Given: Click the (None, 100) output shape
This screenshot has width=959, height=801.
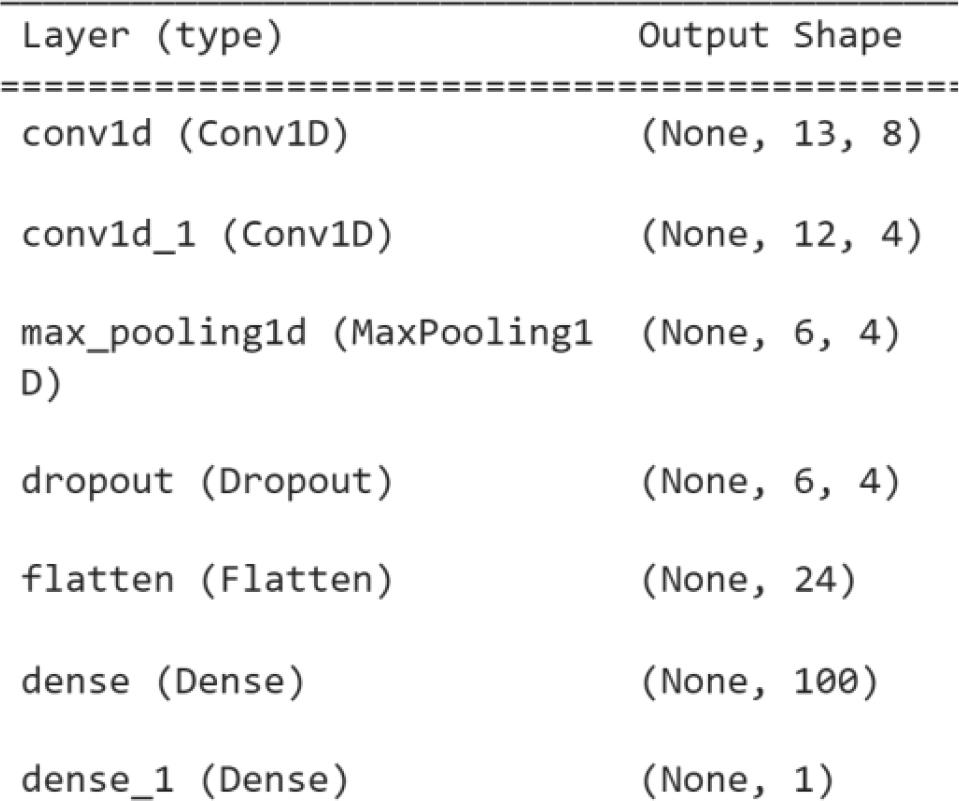Looking at the screenshot, I should click(x=759, y=682).
